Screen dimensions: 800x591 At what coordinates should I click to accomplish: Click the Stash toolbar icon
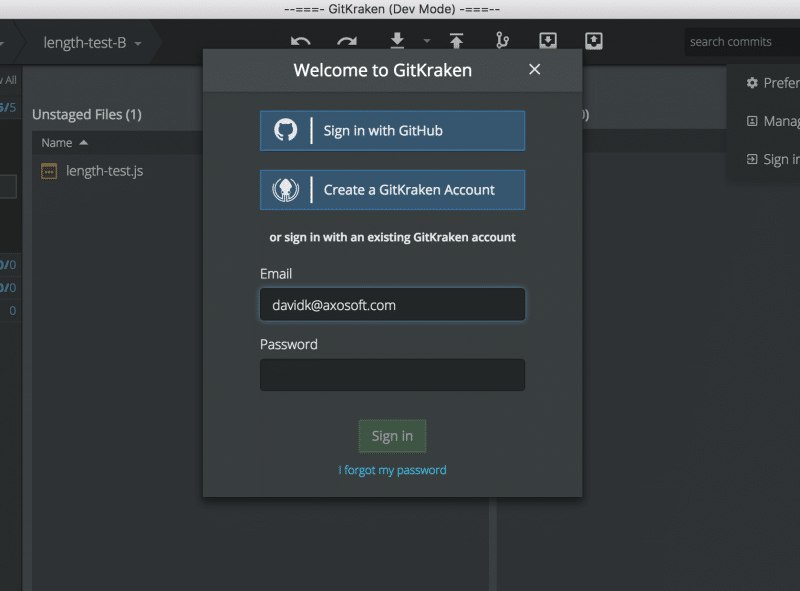548,41
